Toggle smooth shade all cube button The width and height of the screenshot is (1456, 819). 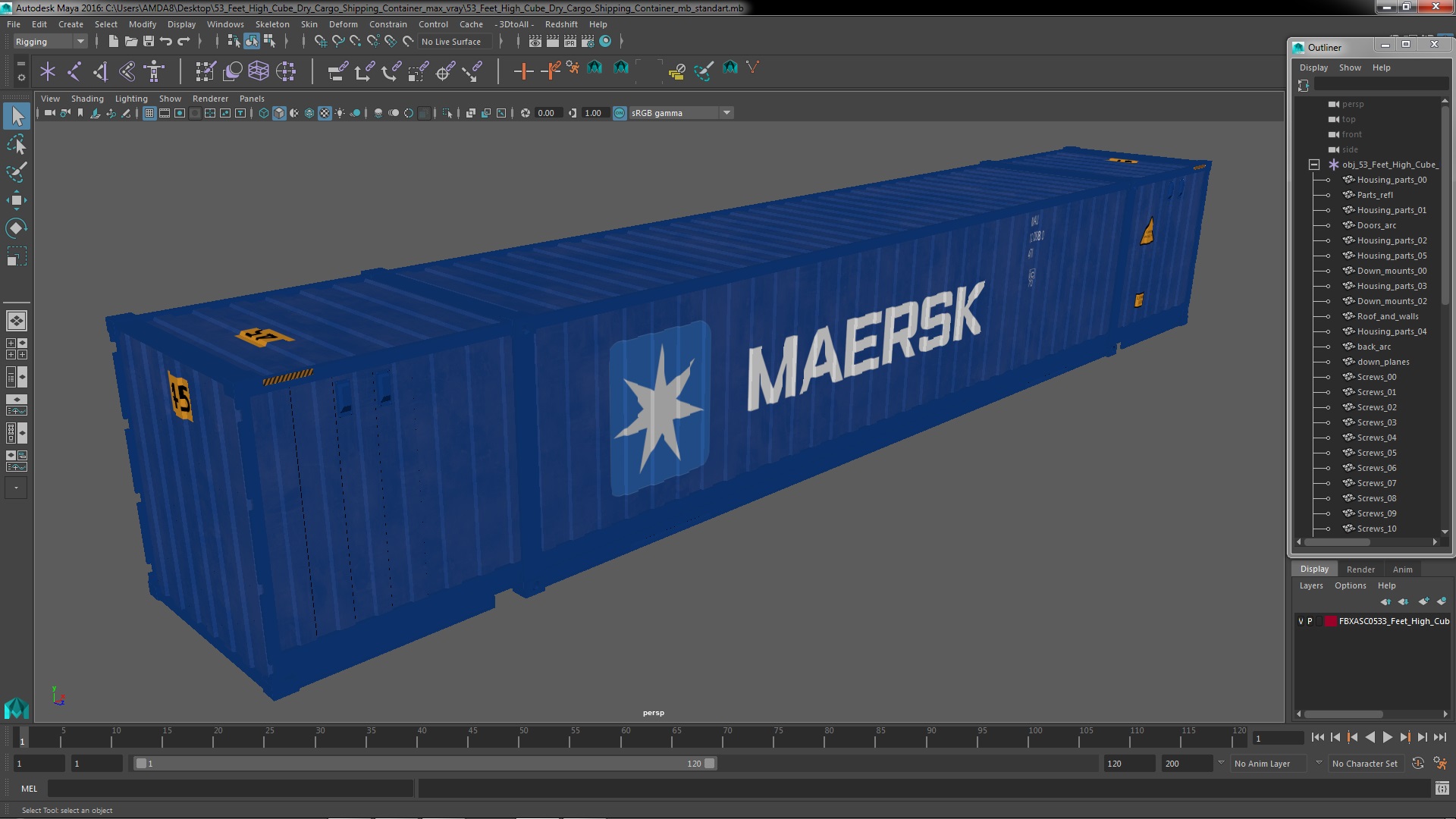click(279, 113)
